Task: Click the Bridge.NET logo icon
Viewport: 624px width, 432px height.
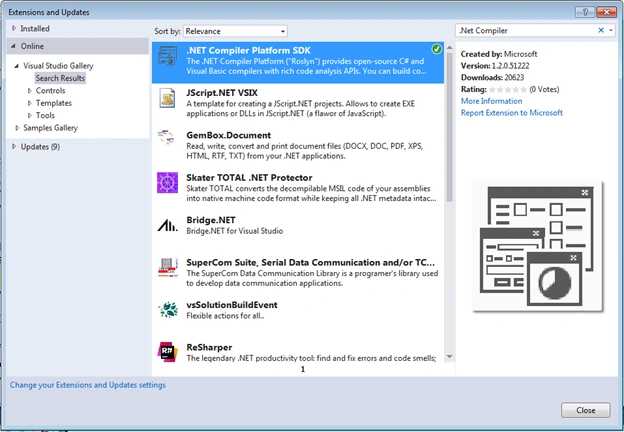Action: (x=168, y=226)
